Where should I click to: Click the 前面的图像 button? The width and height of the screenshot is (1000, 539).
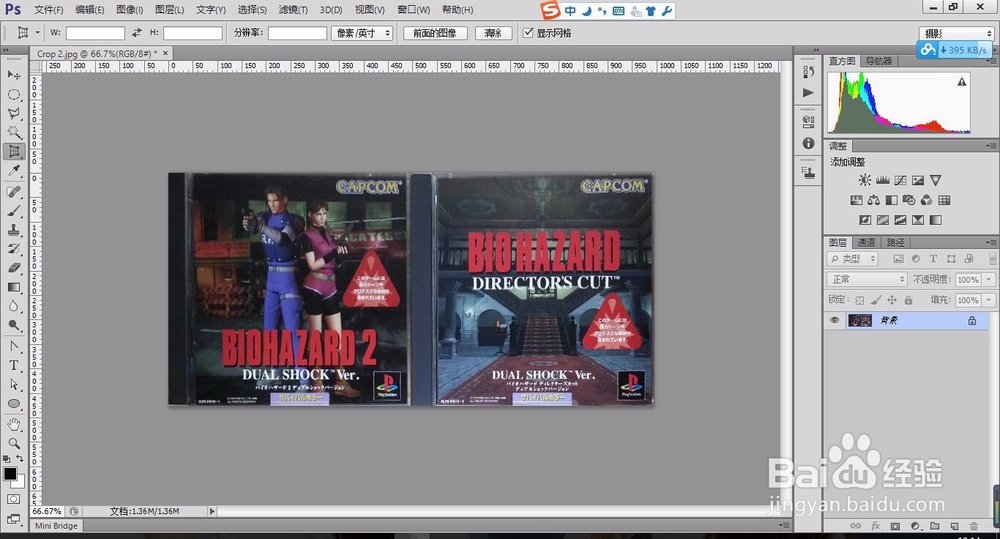(435, 33)
